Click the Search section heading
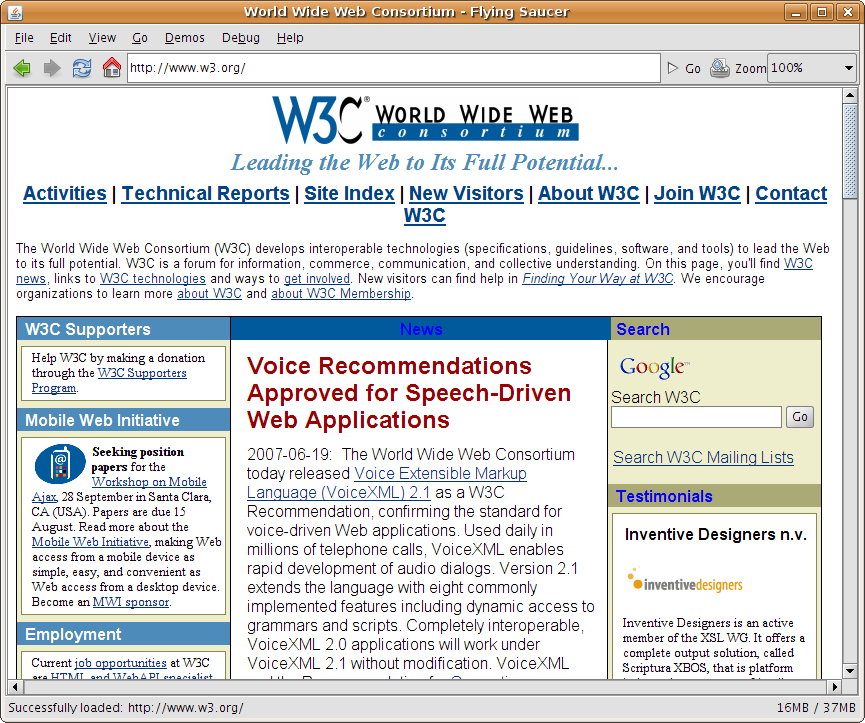The height and width of the screenshot is (723, 865). pos(643,329)
